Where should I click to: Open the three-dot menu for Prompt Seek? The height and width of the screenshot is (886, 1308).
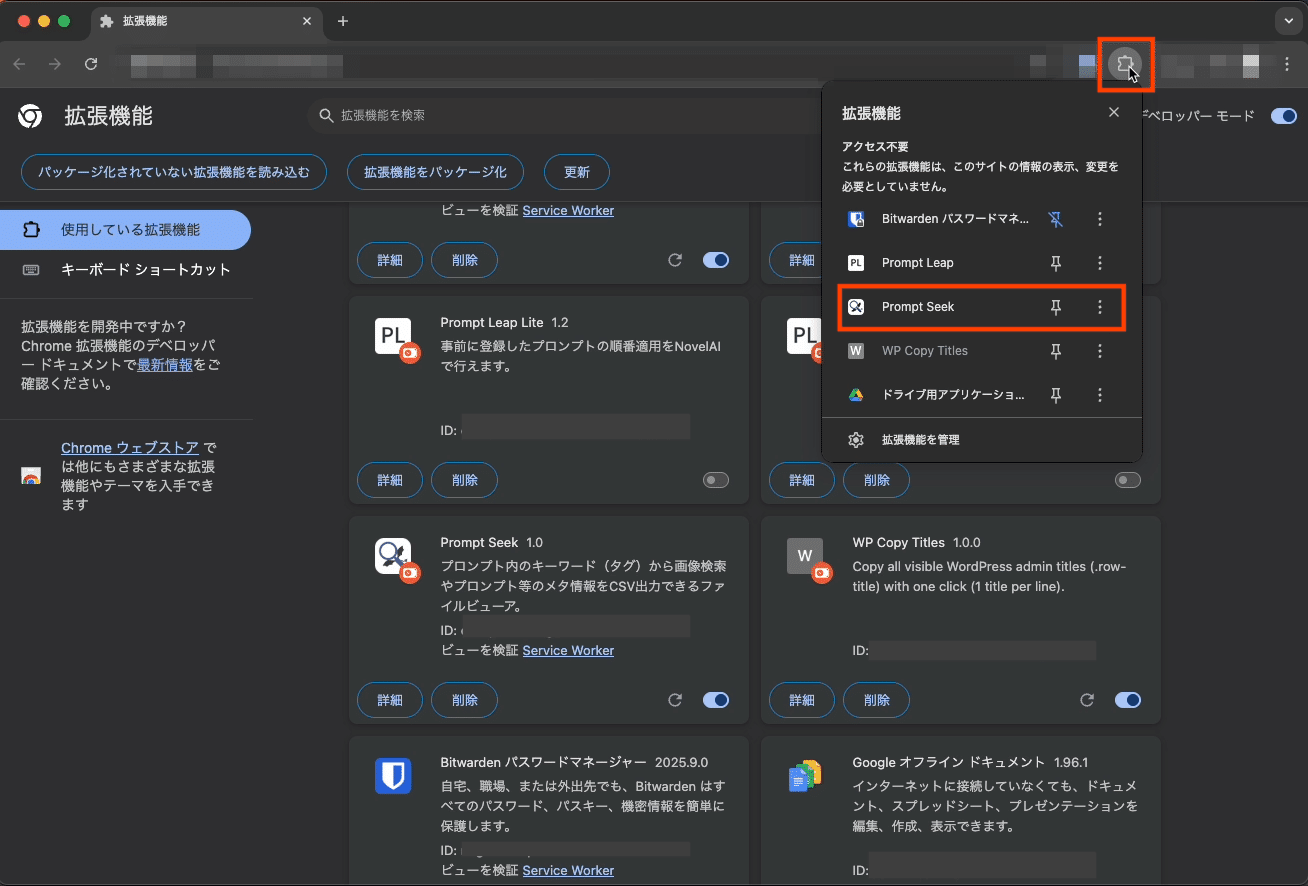point(1100,307)
